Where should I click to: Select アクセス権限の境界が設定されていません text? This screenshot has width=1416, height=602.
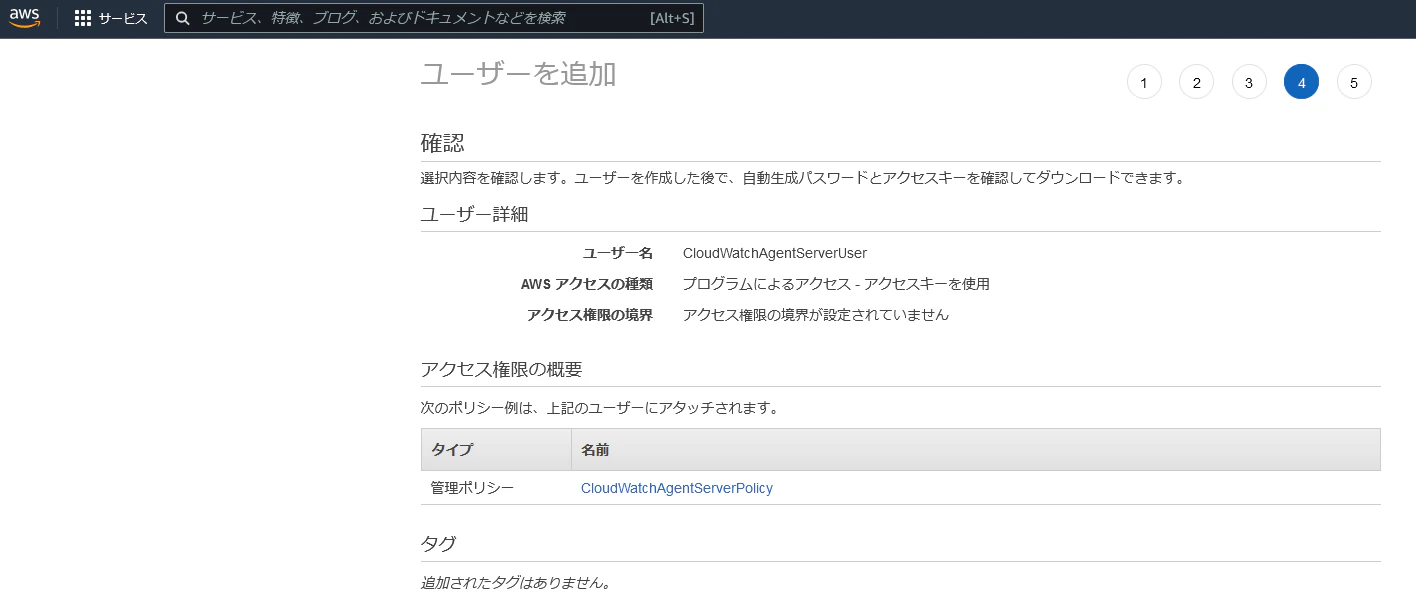[816, 315]
